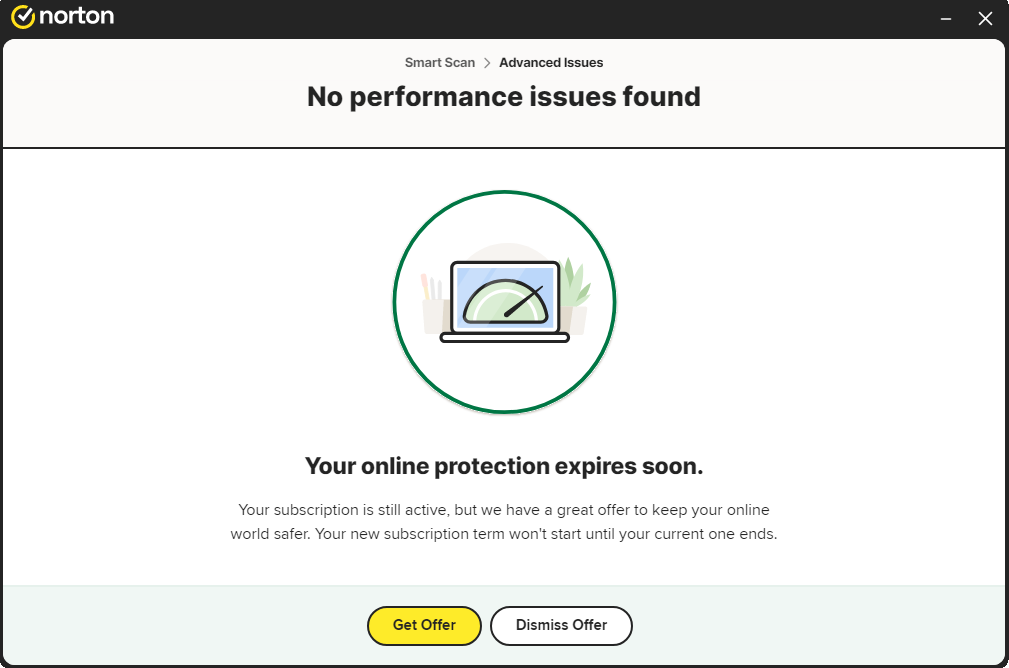Click the norton wordmark in title bar
1009x668 pixels.
(77, 15)
